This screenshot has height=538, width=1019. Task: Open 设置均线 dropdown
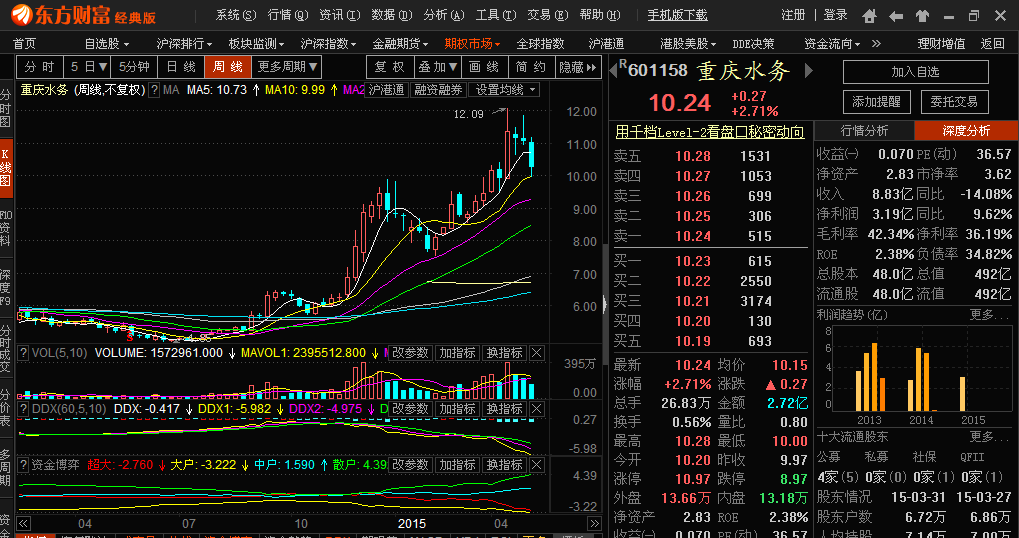pos(506,90)
